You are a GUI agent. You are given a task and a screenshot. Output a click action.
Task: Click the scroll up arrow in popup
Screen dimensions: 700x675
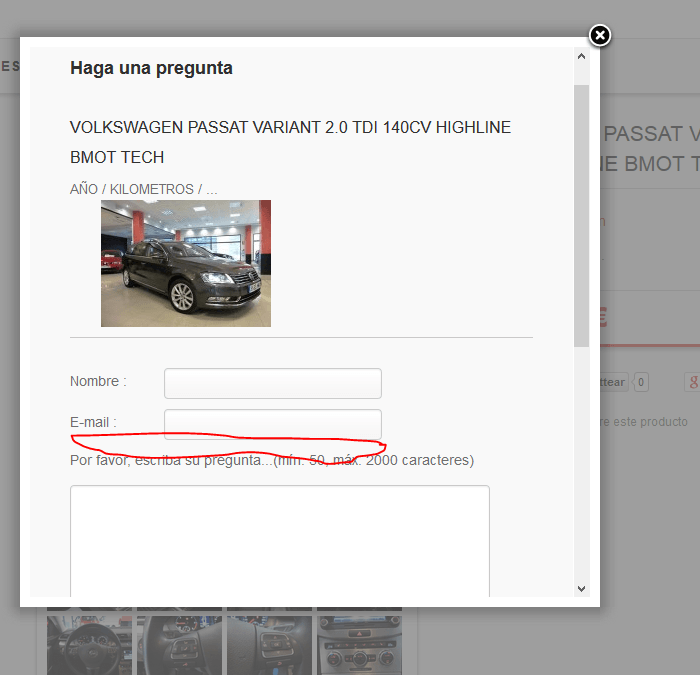pyautogui.click(x=581, y=56)
